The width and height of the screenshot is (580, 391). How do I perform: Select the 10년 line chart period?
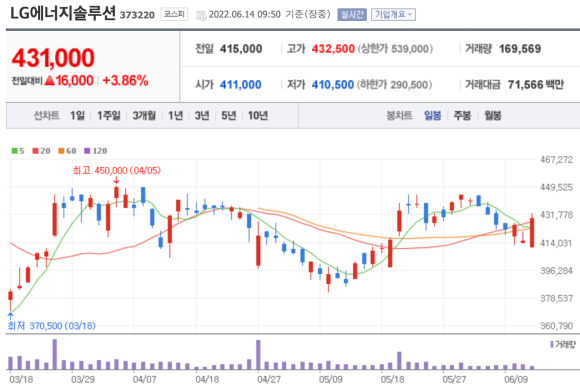pyautogui.click(x=258, y=116)
